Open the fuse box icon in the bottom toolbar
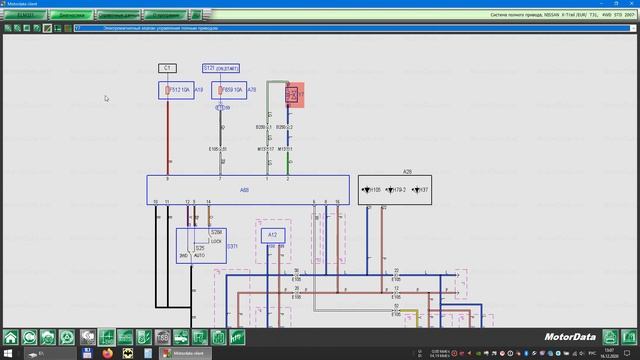Viewport: 640px width, 360px height. click(218, 338)
